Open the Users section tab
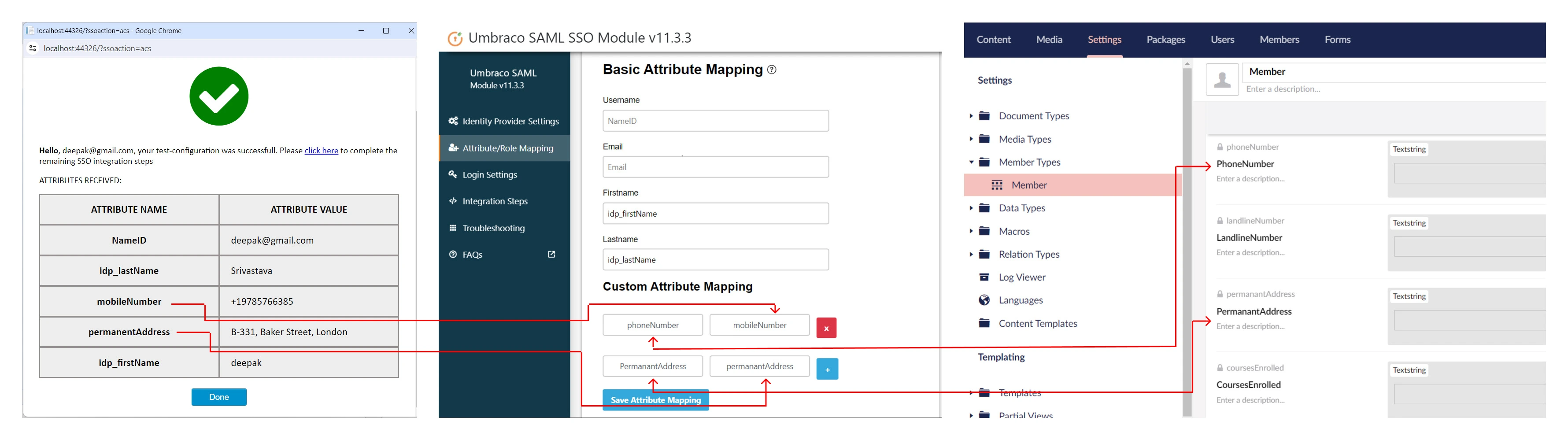1568x440 pixels. coord(1222,40)
